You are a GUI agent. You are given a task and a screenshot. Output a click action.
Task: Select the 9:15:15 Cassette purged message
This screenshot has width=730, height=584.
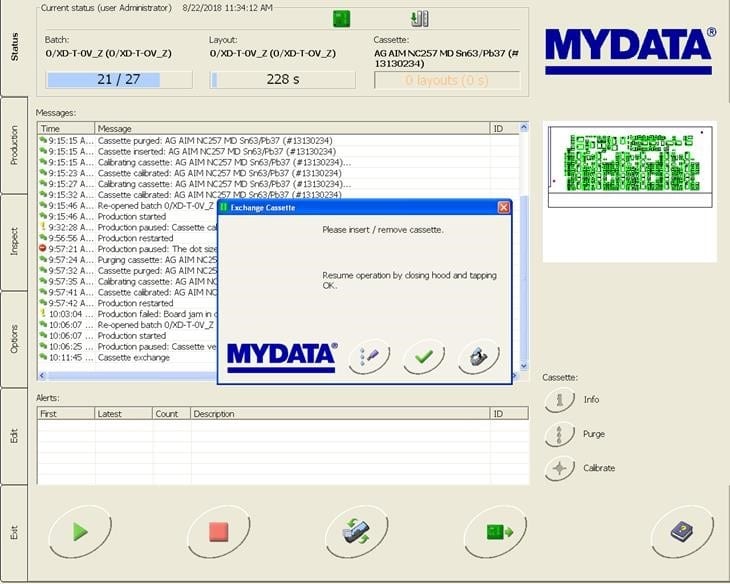278,141
